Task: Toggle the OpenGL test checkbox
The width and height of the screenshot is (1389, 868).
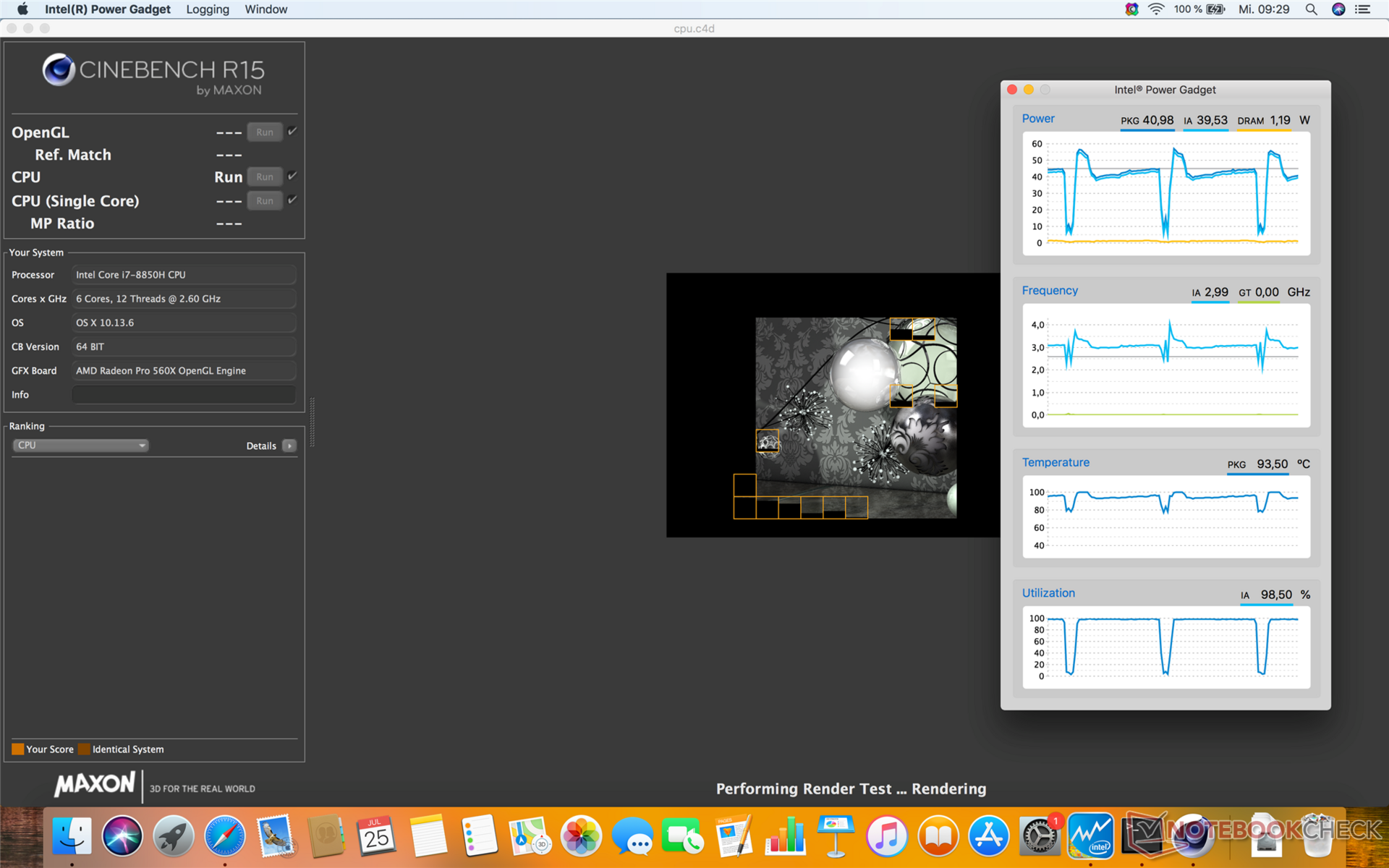Action: coord(292,132)
